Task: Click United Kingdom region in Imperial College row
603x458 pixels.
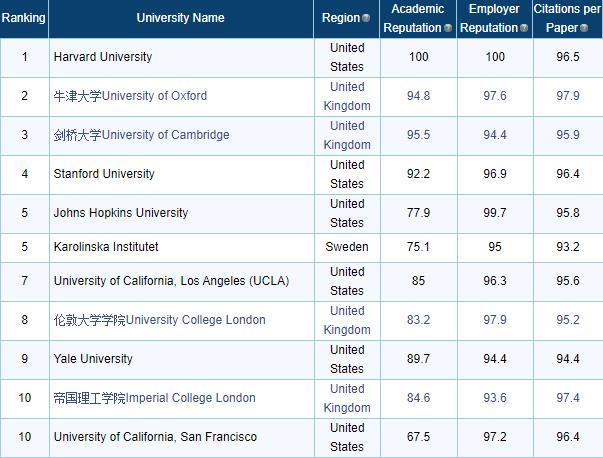Action: (x=347, y=398)
